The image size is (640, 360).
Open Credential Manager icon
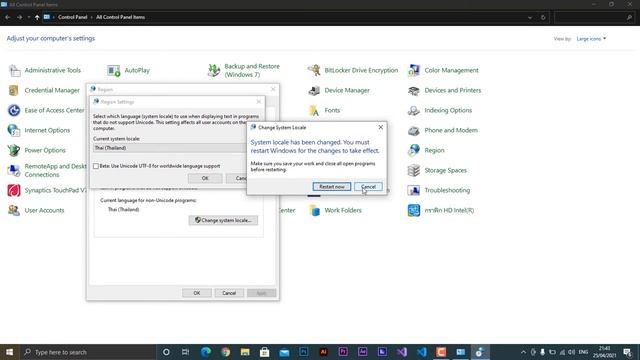click(14, 90)
